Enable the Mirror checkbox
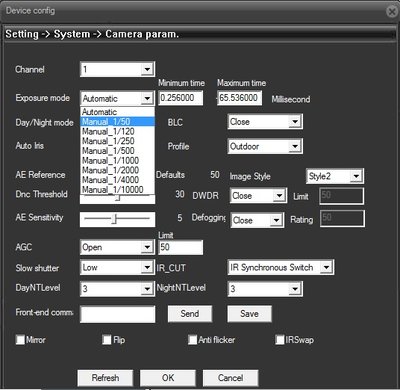The image size is (400, 390). coord(20,340)
